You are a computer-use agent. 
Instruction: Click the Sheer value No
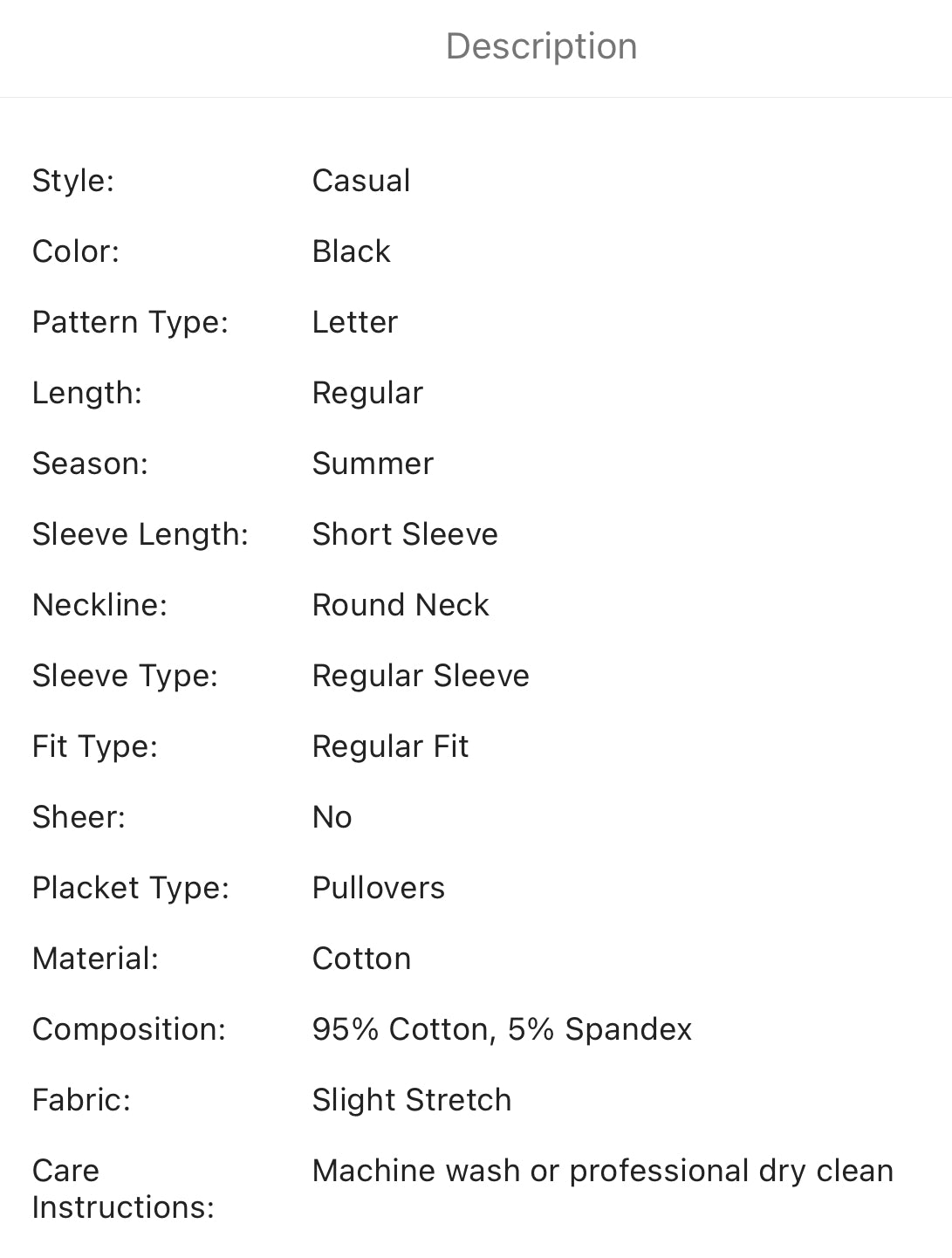coord(332,817)
